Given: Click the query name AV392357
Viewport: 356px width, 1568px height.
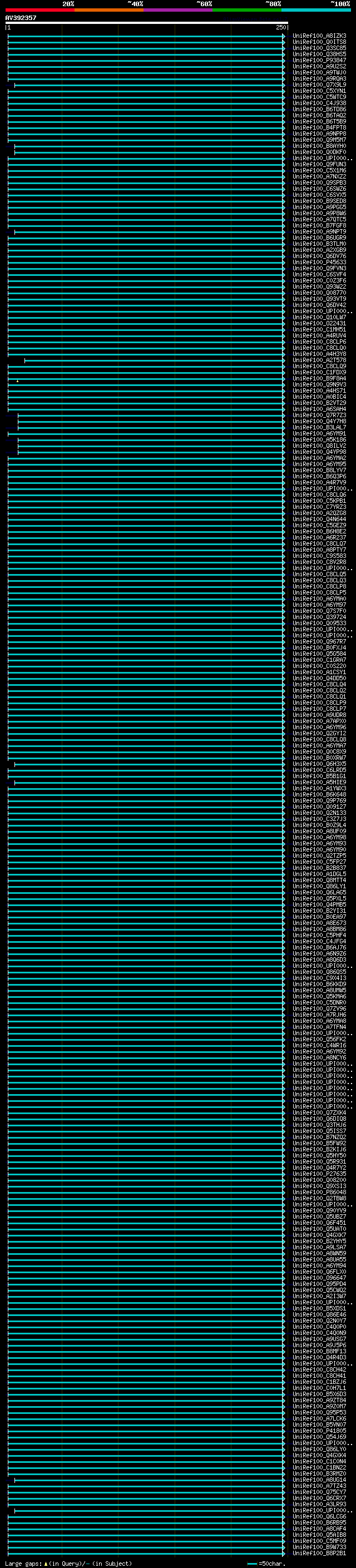Looking at the screenshot, I should (x=21, y=18).
